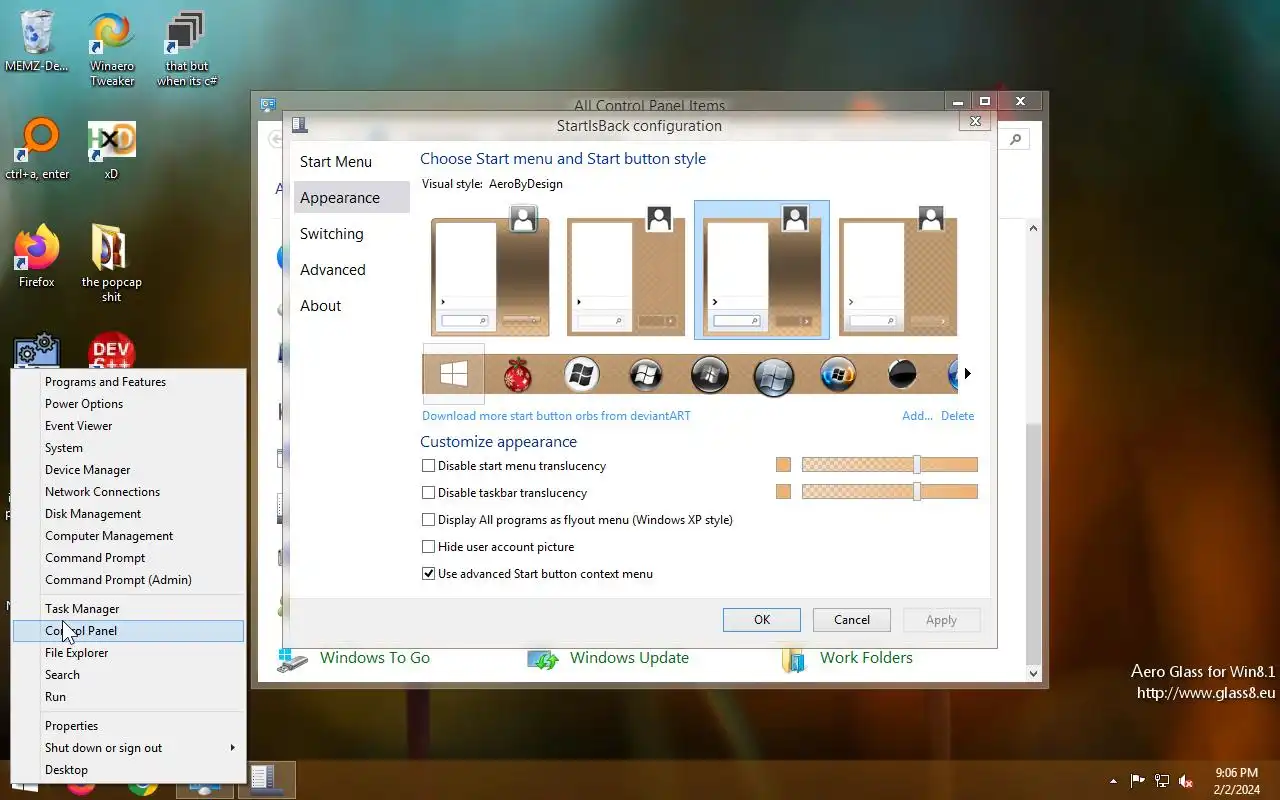The image size is (1280, 800).
Task: Click Delete link for start orbs
Action: click(957, 416)
